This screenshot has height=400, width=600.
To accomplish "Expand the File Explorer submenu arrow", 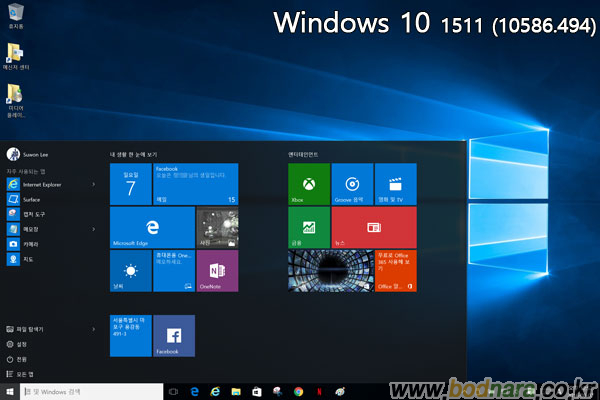I will (94, 328).
